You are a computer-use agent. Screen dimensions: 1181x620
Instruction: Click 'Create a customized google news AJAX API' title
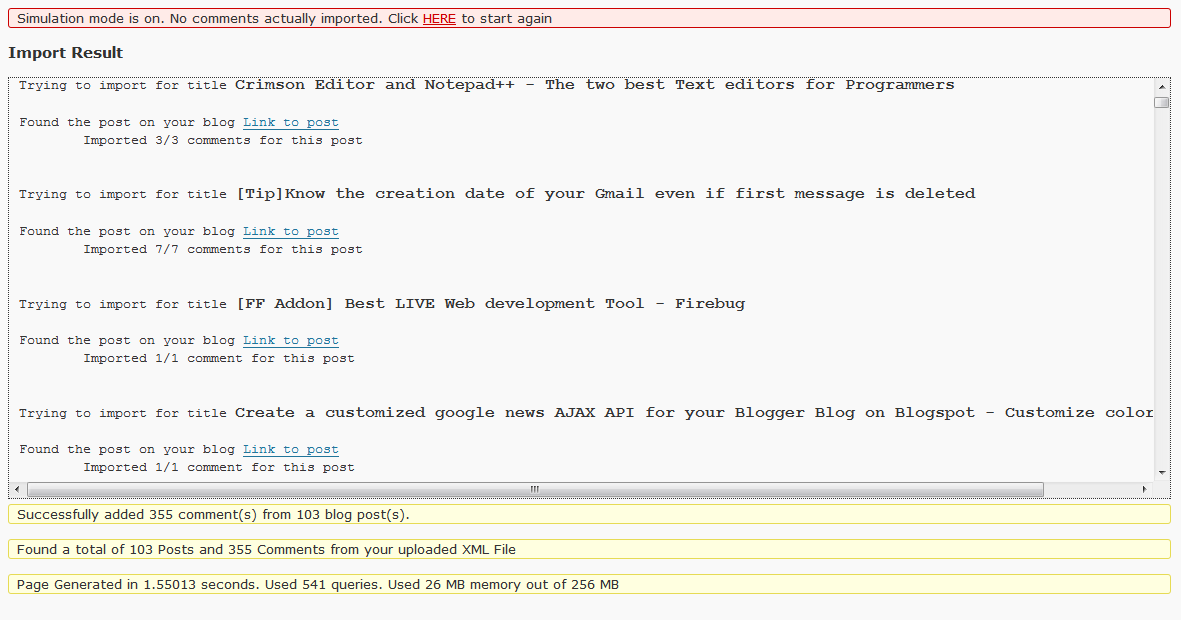(x=694, y=413)
